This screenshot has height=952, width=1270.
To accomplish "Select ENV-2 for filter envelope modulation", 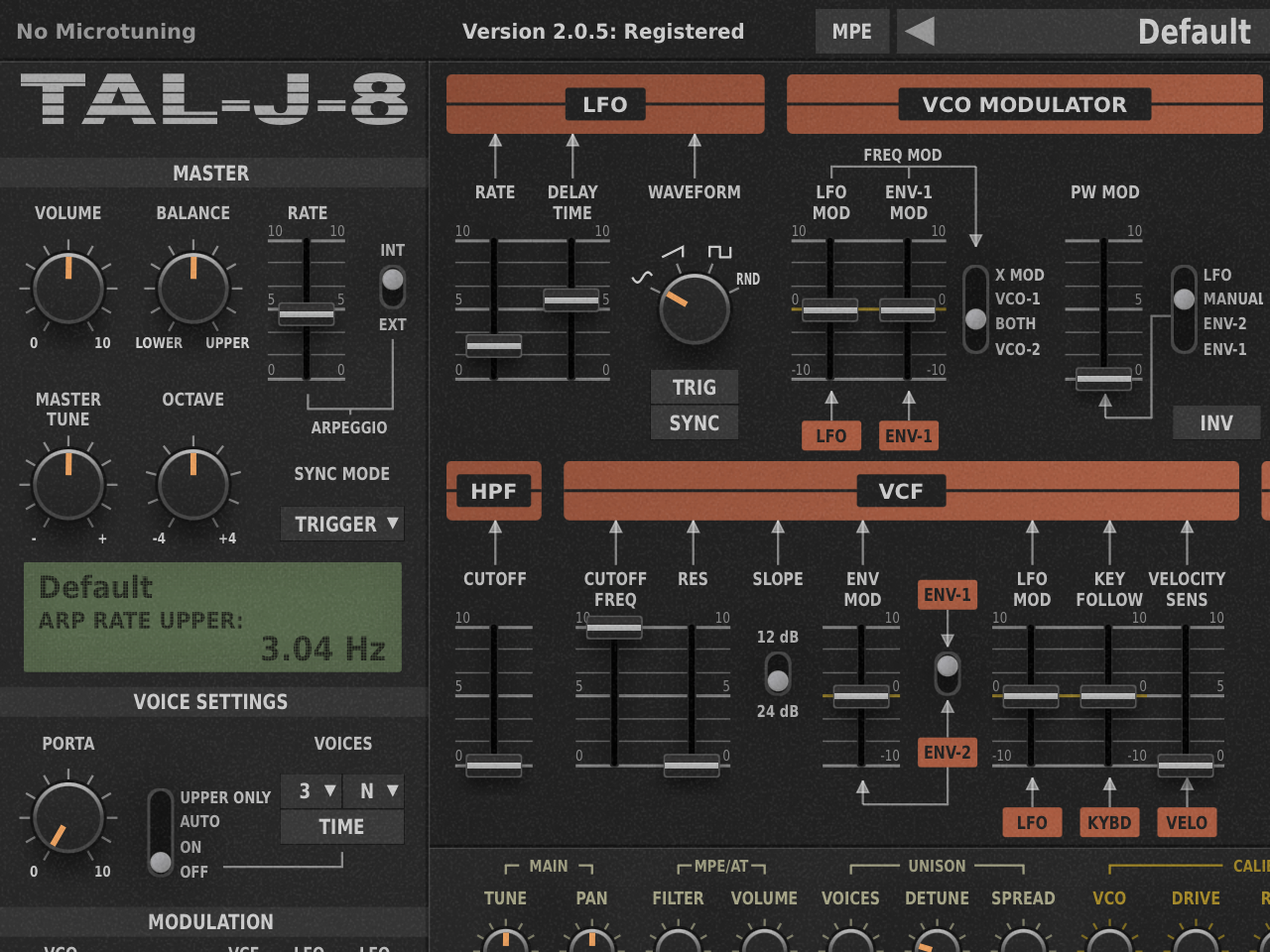I will 947,753.
